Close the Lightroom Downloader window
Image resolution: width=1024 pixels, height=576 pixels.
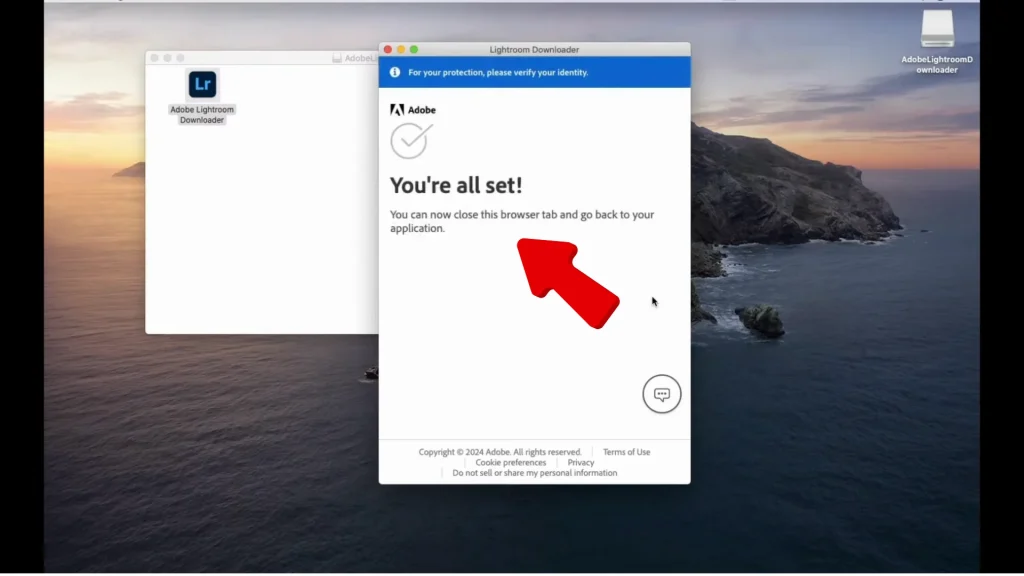coord(388,50)
